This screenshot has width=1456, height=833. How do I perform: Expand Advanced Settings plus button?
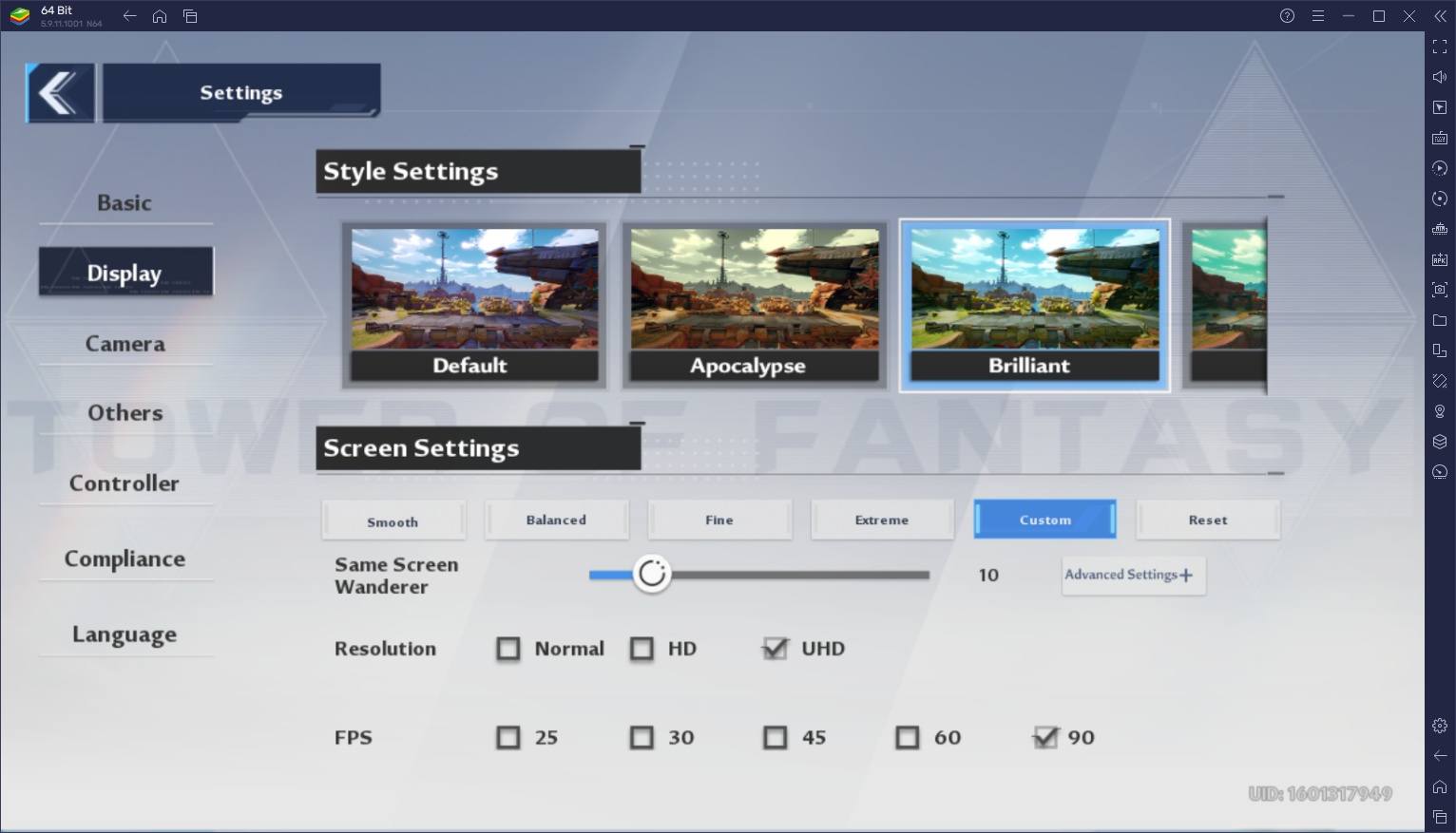[1134, 576]
